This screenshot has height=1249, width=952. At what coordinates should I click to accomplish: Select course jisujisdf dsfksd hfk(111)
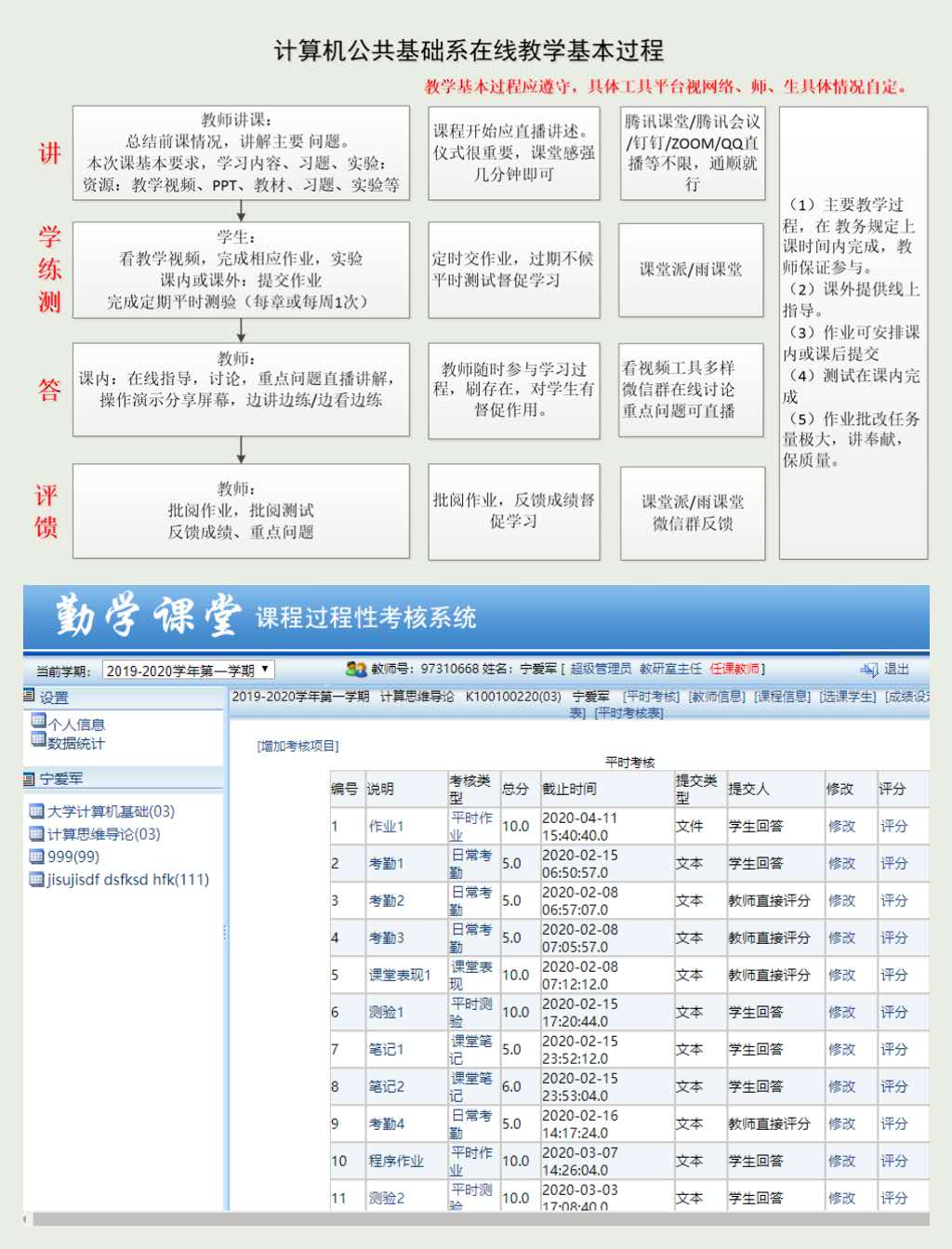click(x=128, y=880)
